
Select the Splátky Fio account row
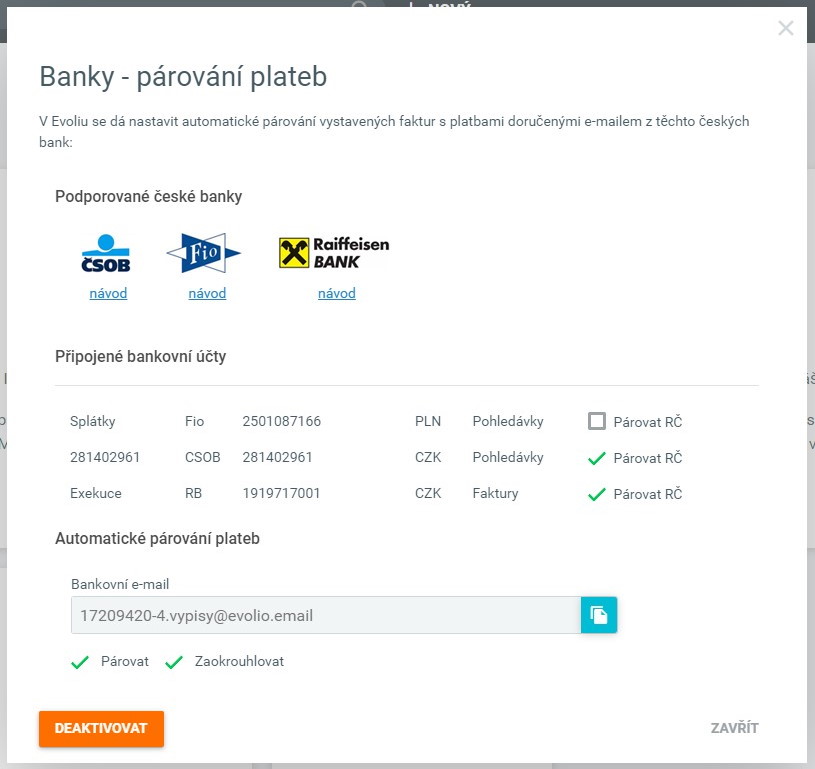(94, 421)
